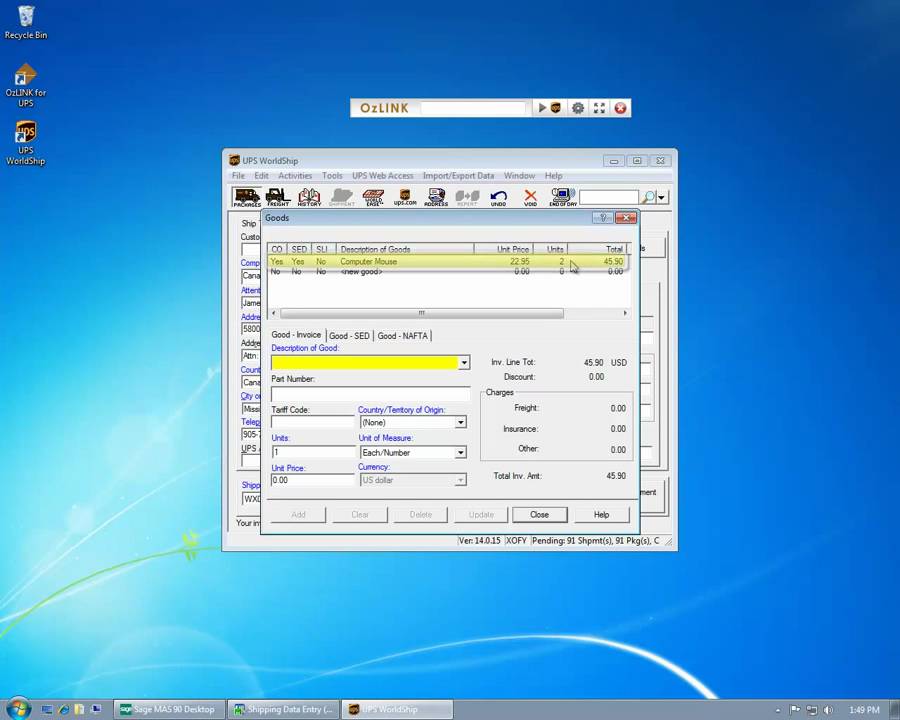Click the Part Number input field
Image resolution: width=900 pixels, height=720 pixels.
pos(371,394)
